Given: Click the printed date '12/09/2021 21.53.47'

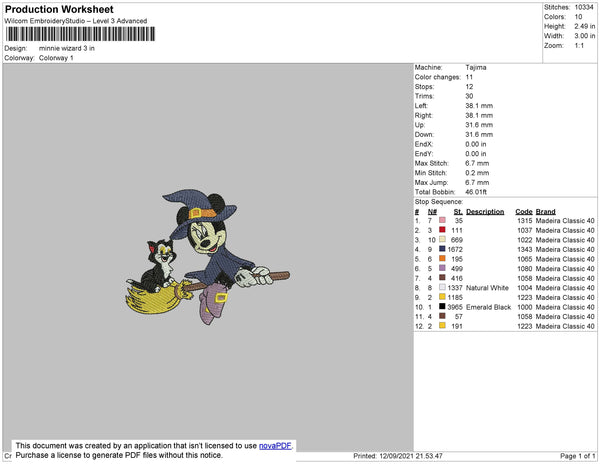Looking at the screenshot, I should [x=411, y=456].
